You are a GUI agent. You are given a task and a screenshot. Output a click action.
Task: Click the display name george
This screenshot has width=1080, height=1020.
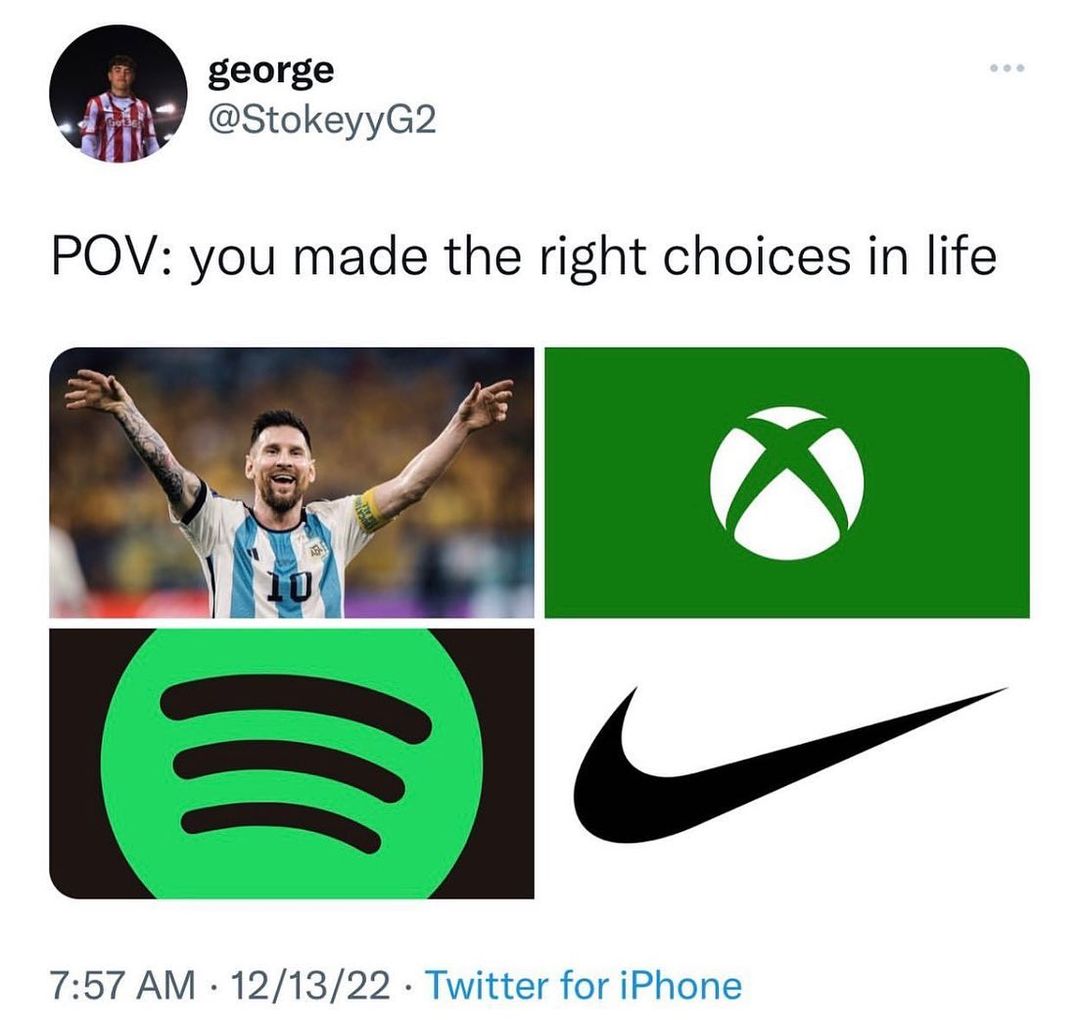pyautogui.click(x=271, y=71)
